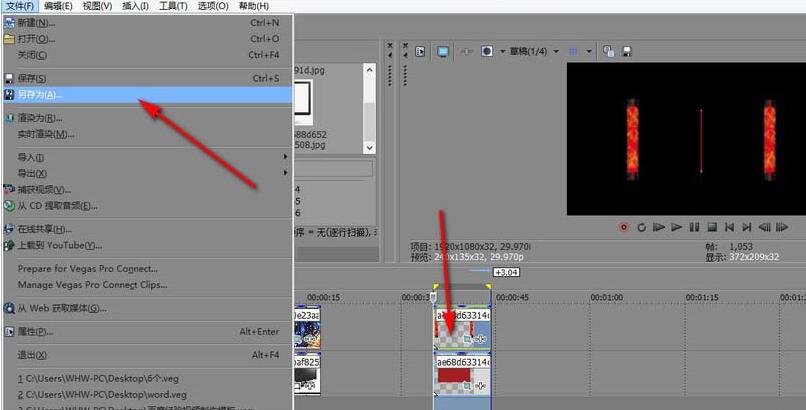Screen dimensions: 806x410
Task: Click the video output FX icon
Action: [467, 51]
